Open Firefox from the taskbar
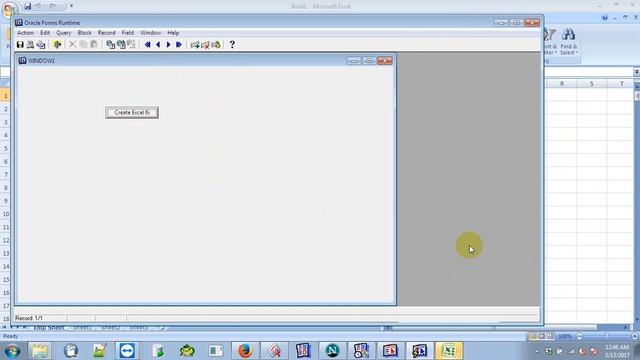 245,351
